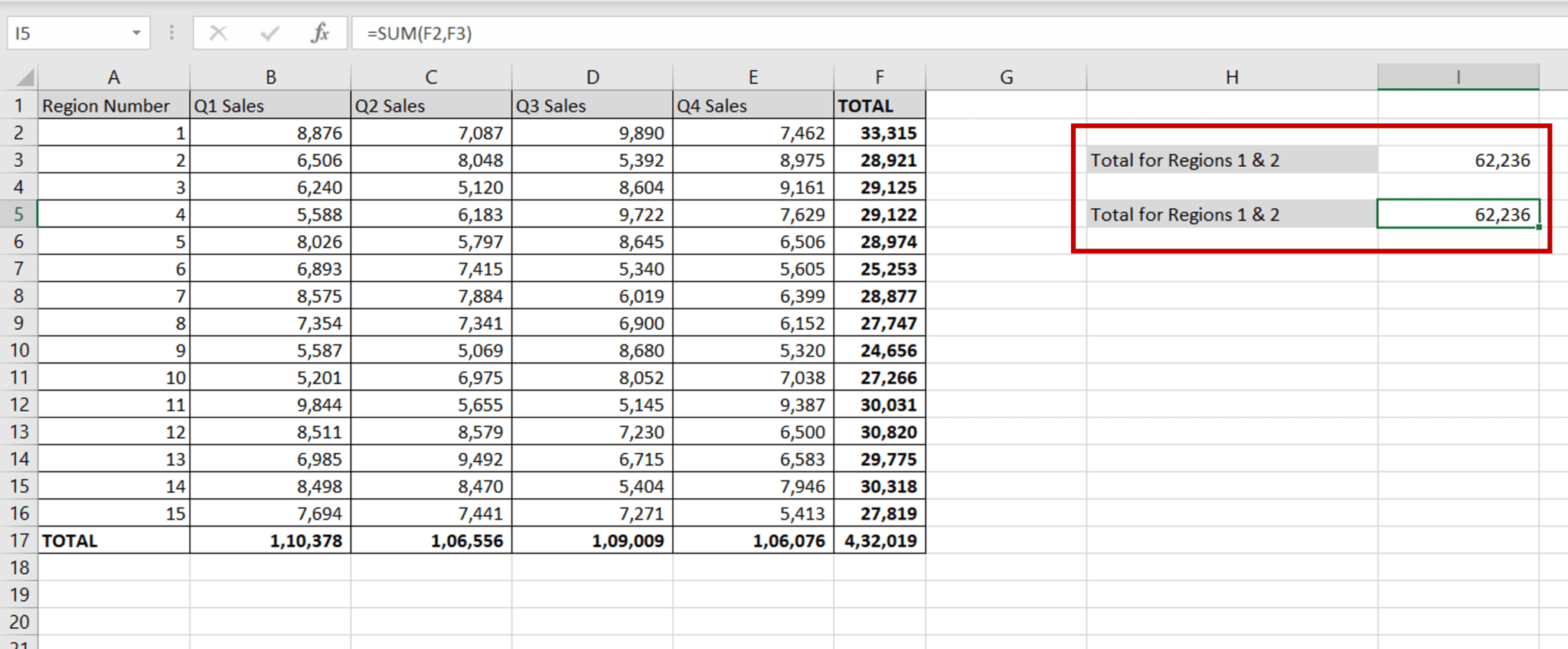Select the grand total 4,32,019
Image resolution: width=1568 pixels, height=649 pixels.
pos(879,540)
